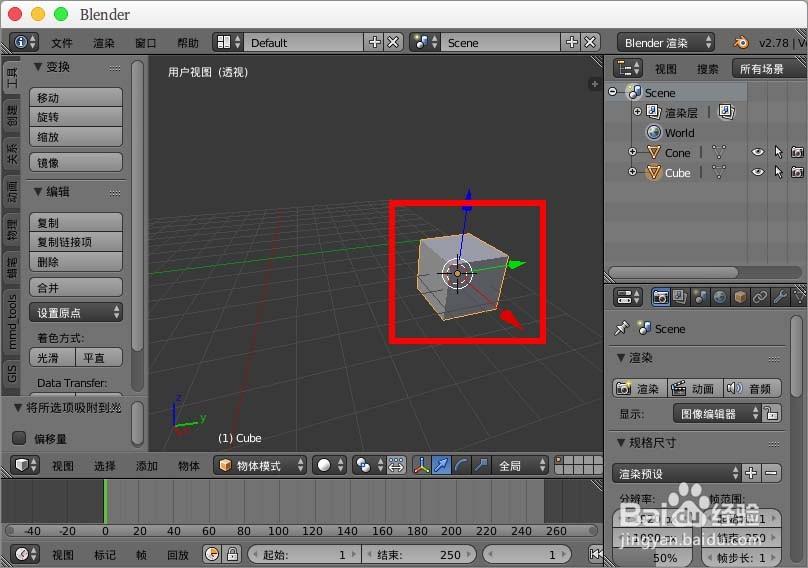Open Timeline editor type selector
The width and height of the screenshot is (808, 568).
[25, 554]
